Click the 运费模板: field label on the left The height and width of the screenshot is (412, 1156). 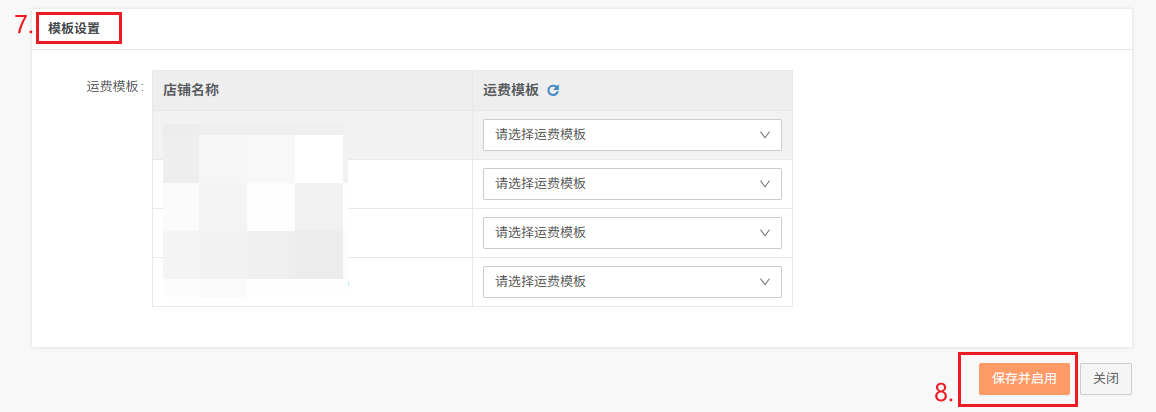click(x=115, y=86)
